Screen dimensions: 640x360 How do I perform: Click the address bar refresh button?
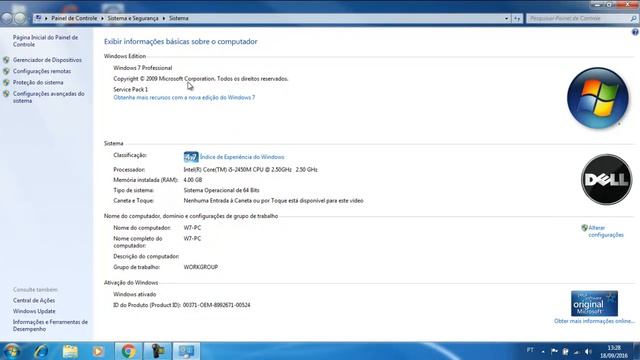pyautogui.click(x=517, y=18)
